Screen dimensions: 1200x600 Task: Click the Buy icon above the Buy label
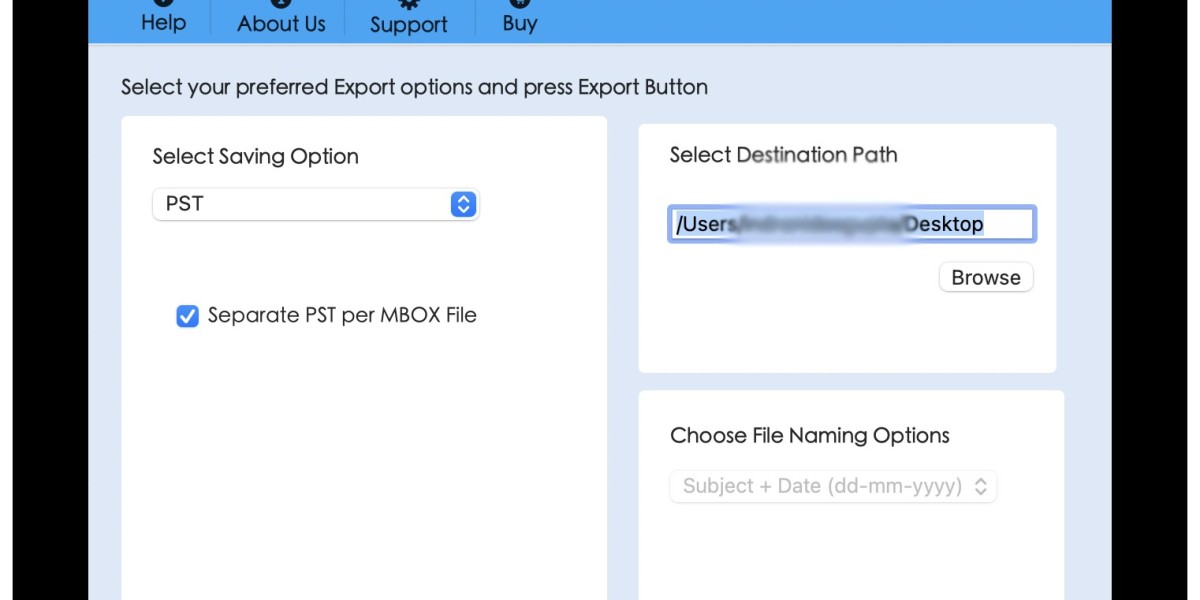[518, 2]
